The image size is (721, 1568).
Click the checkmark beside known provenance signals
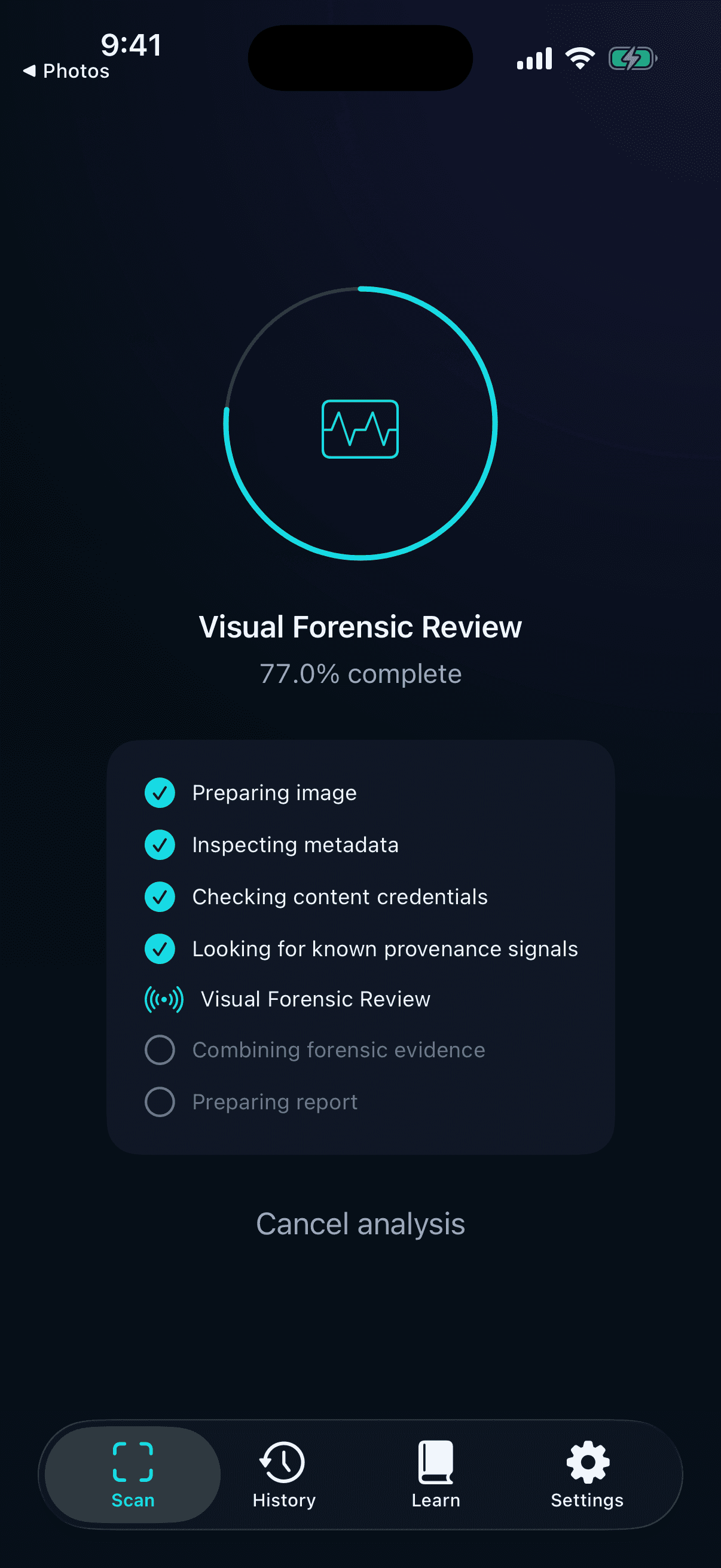[x=160, y=949]
